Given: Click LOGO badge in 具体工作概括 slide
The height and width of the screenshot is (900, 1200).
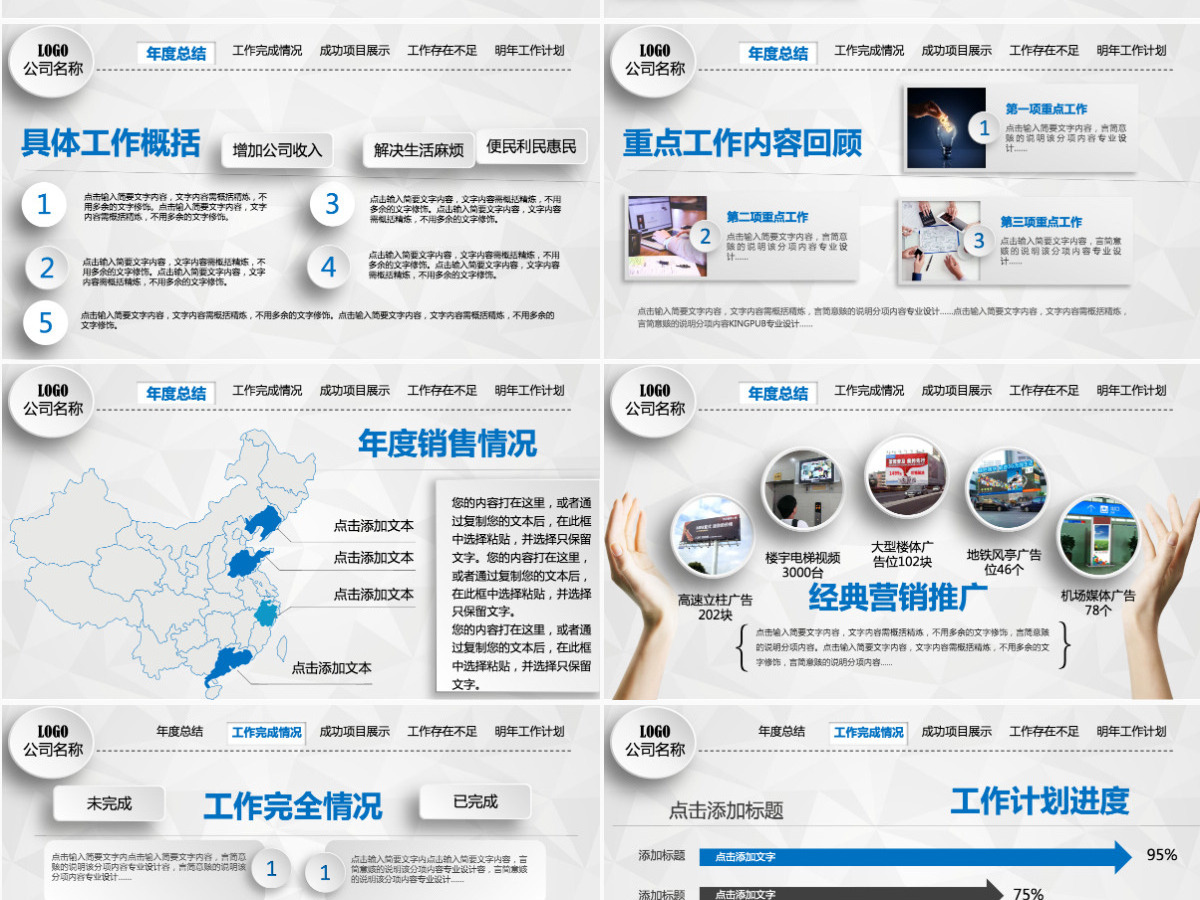Looking at the screenshot, I should [x=53, y=60].
